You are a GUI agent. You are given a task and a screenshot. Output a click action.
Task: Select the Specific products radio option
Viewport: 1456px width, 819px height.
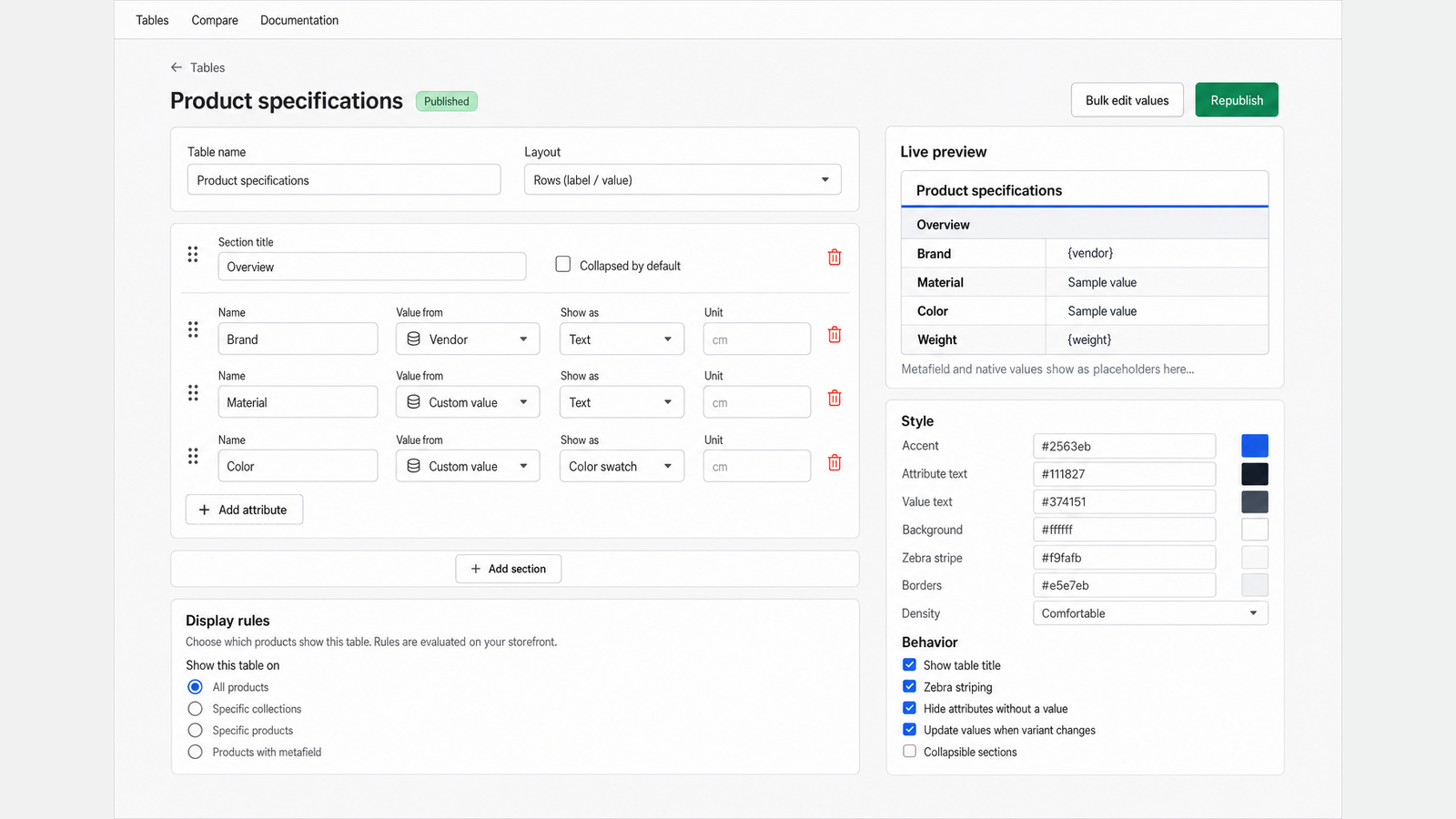195,731
